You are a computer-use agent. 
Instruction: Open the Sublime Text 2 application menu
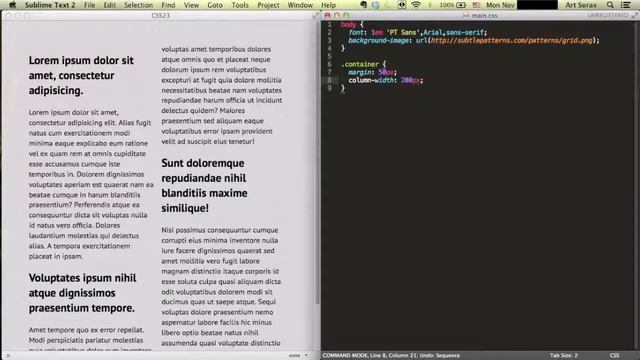pos(50,5)
